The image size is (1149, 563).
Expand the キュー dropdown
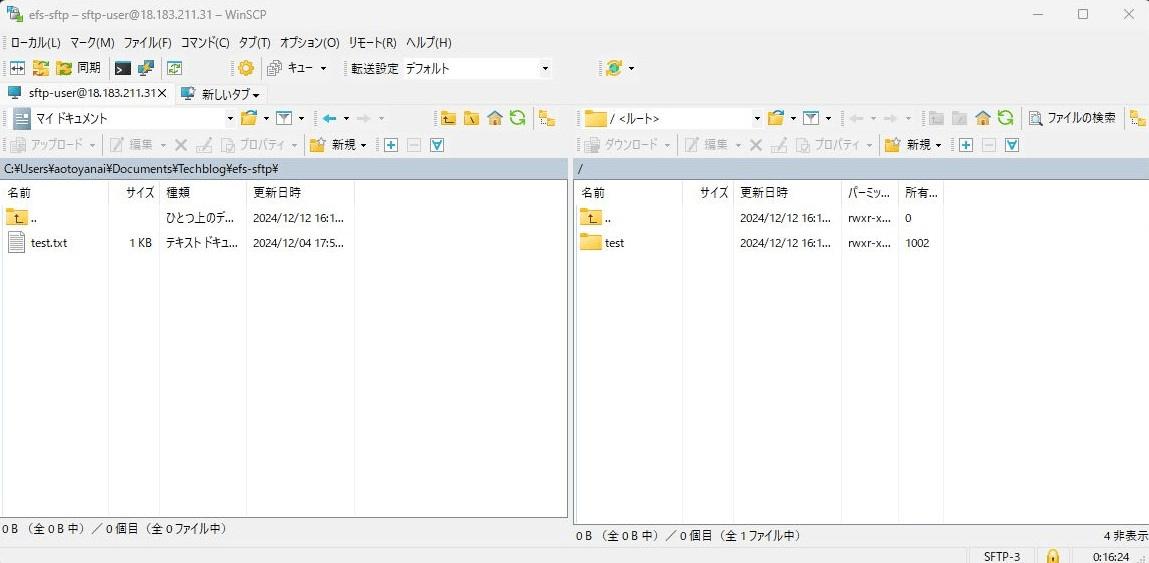coord(323,68)
